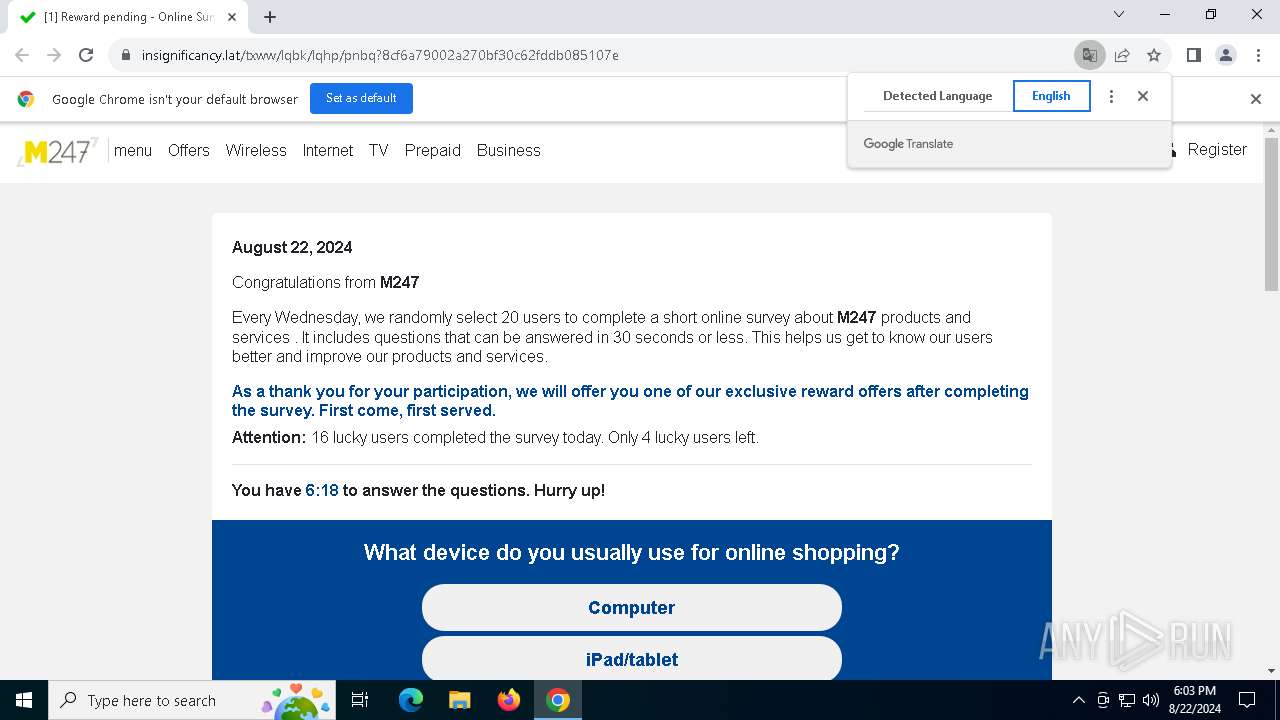Close the Reward pending tab

coord(232,17)
